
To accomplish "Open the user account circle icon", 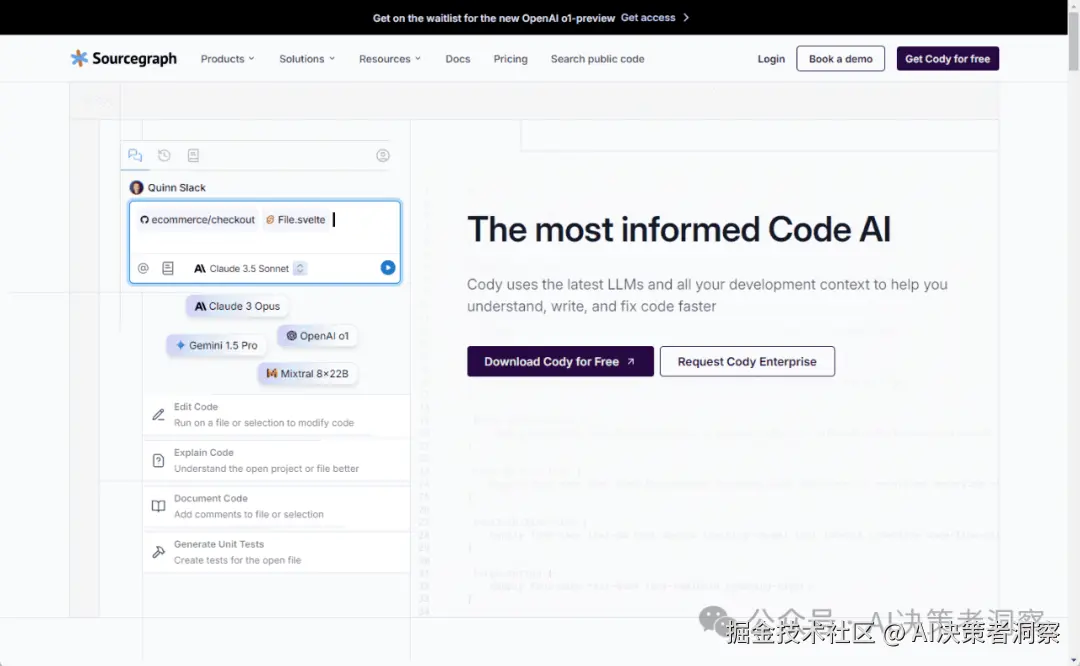I will (x=383, y=156).
